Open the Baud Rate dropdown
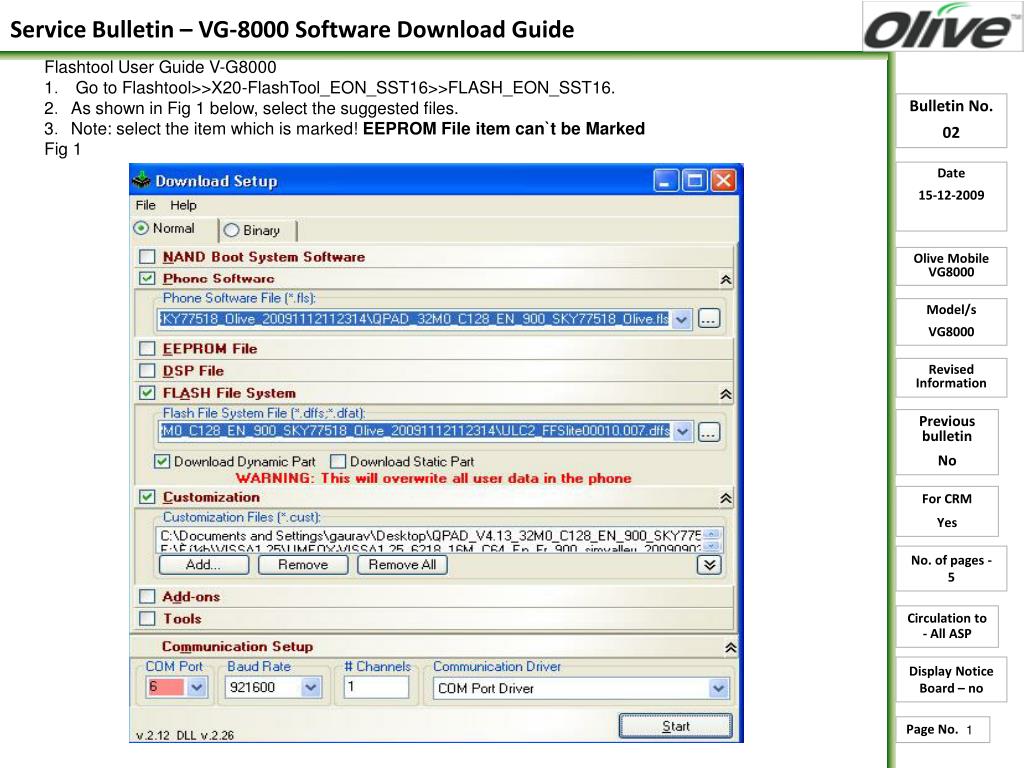 click(311, 688)
